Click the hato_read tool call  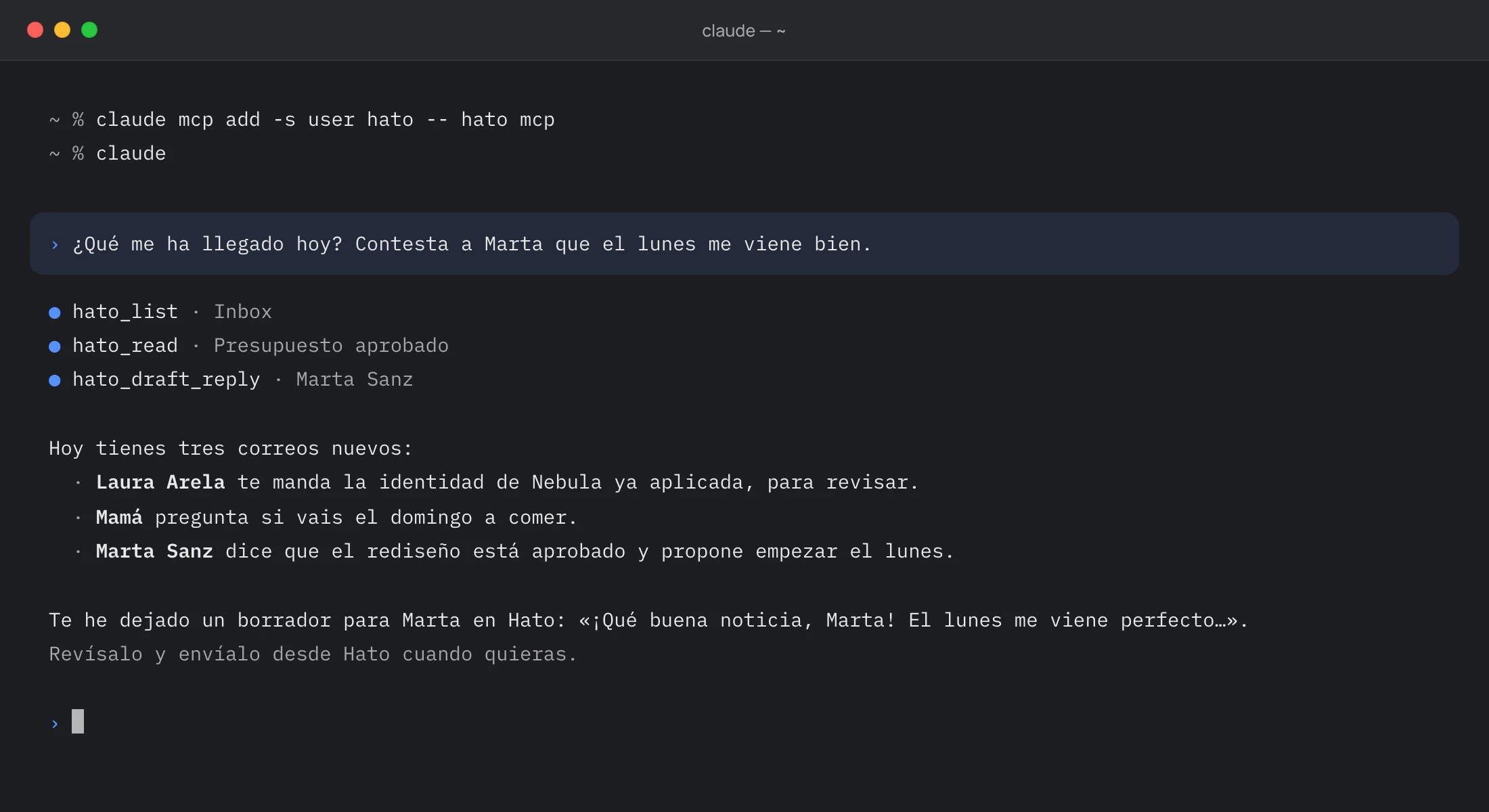pos(125,346)
